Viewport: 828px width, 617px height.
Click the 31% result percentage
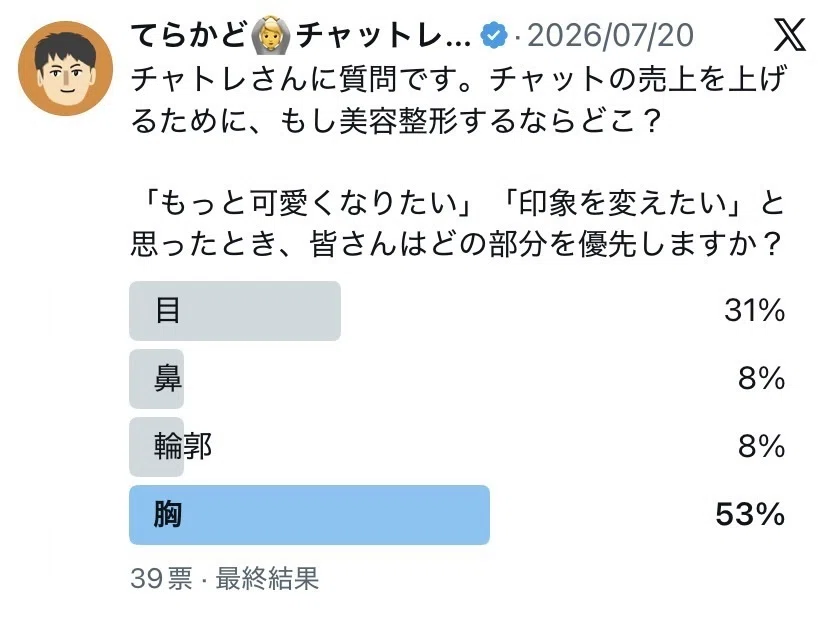[755, 310]
